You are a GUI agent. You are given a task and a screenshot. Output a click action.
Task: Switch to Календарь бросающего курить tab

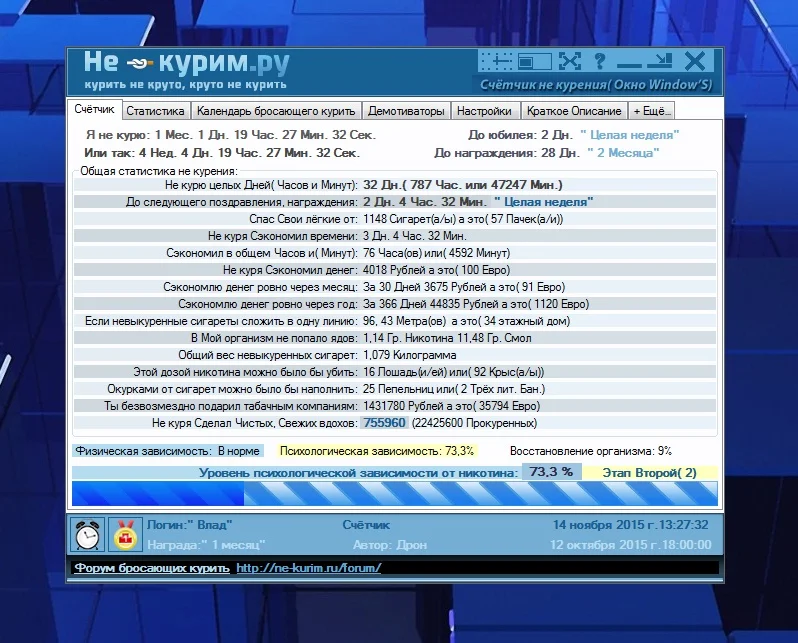[x=275, y=112]
